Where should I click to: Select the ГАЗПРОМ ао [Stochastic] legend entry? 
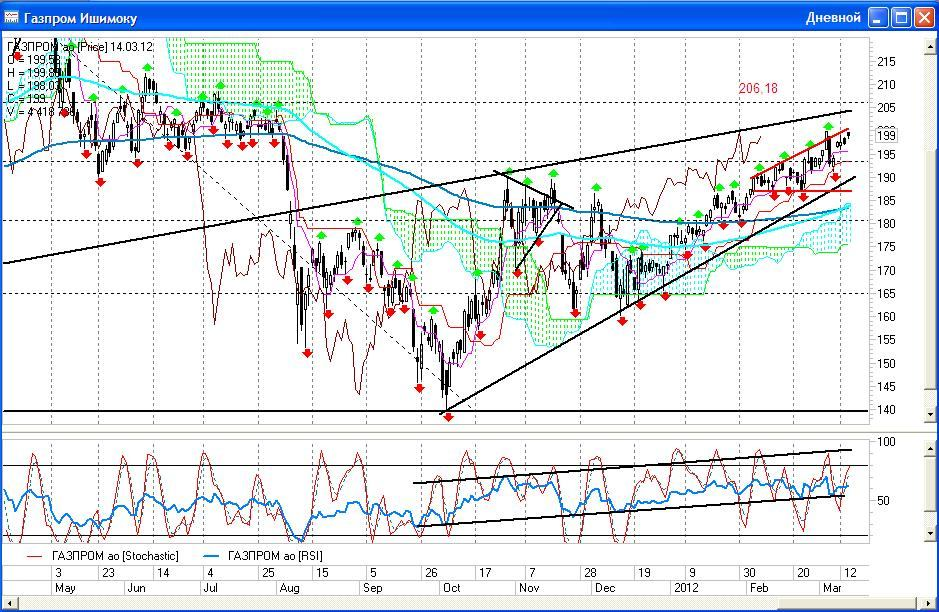pyautogui.click(x=103, y=556)
